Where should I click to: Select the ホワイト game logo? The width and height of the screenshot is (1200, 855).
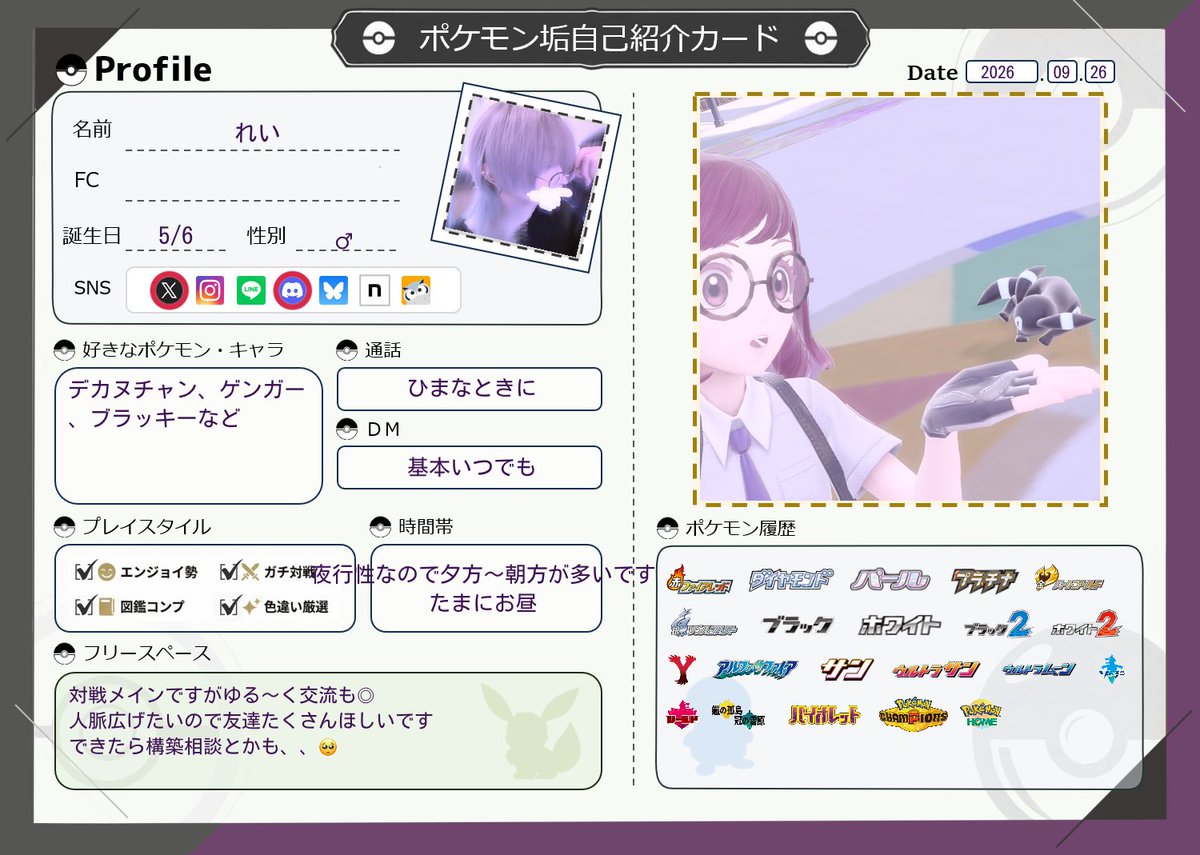click(899, 625)
